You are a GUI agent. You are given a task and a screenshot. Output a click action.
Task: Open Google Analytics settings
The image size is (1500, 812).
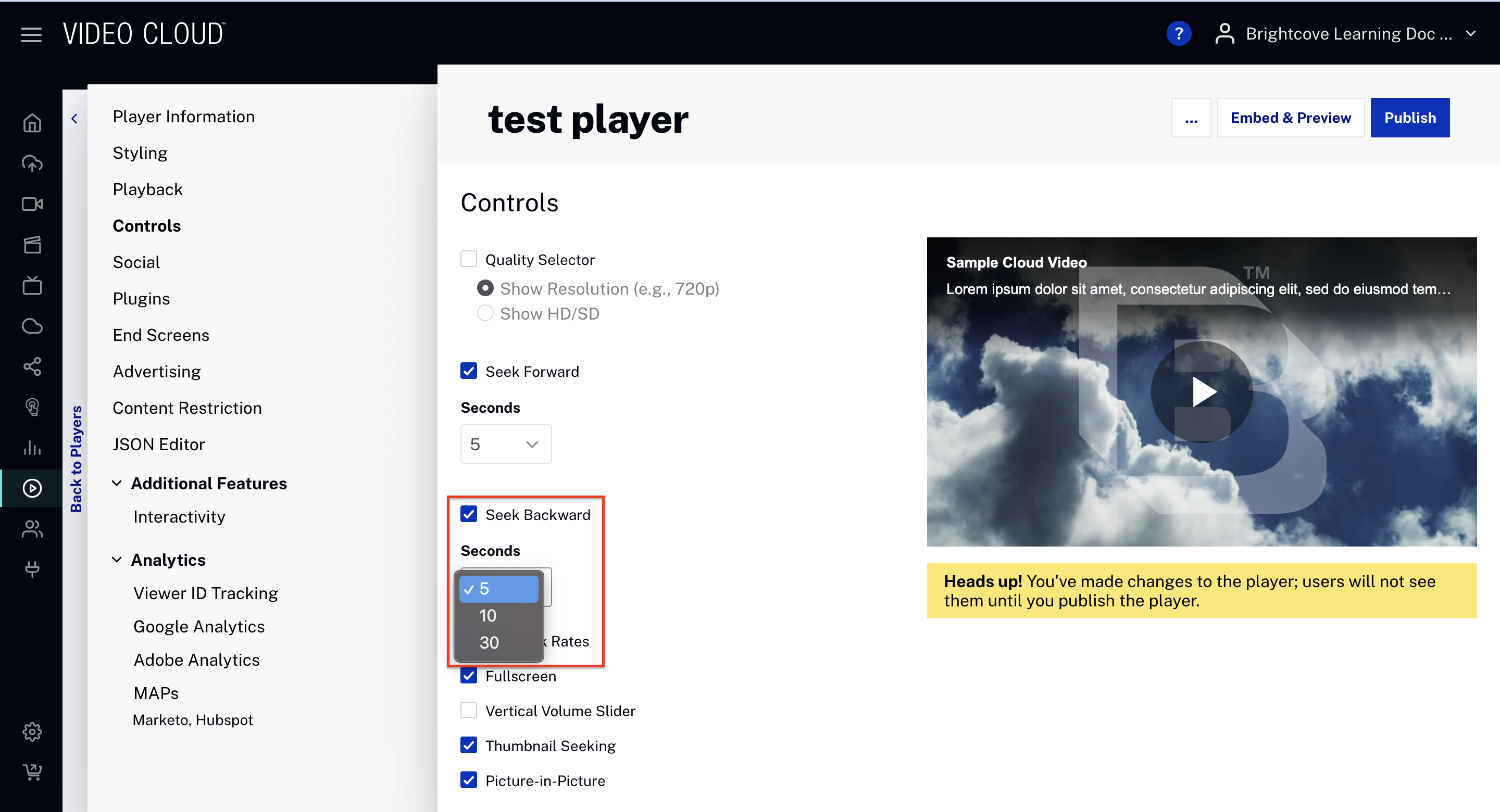[x=198, y=626]
